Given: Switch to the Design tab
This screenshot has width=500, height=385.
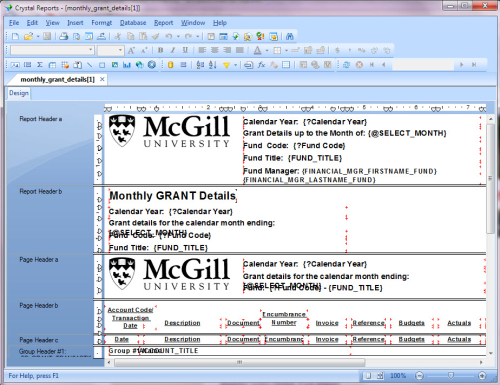Looking at the screenshot, I should pyautogui.click(x=19, y=93).
